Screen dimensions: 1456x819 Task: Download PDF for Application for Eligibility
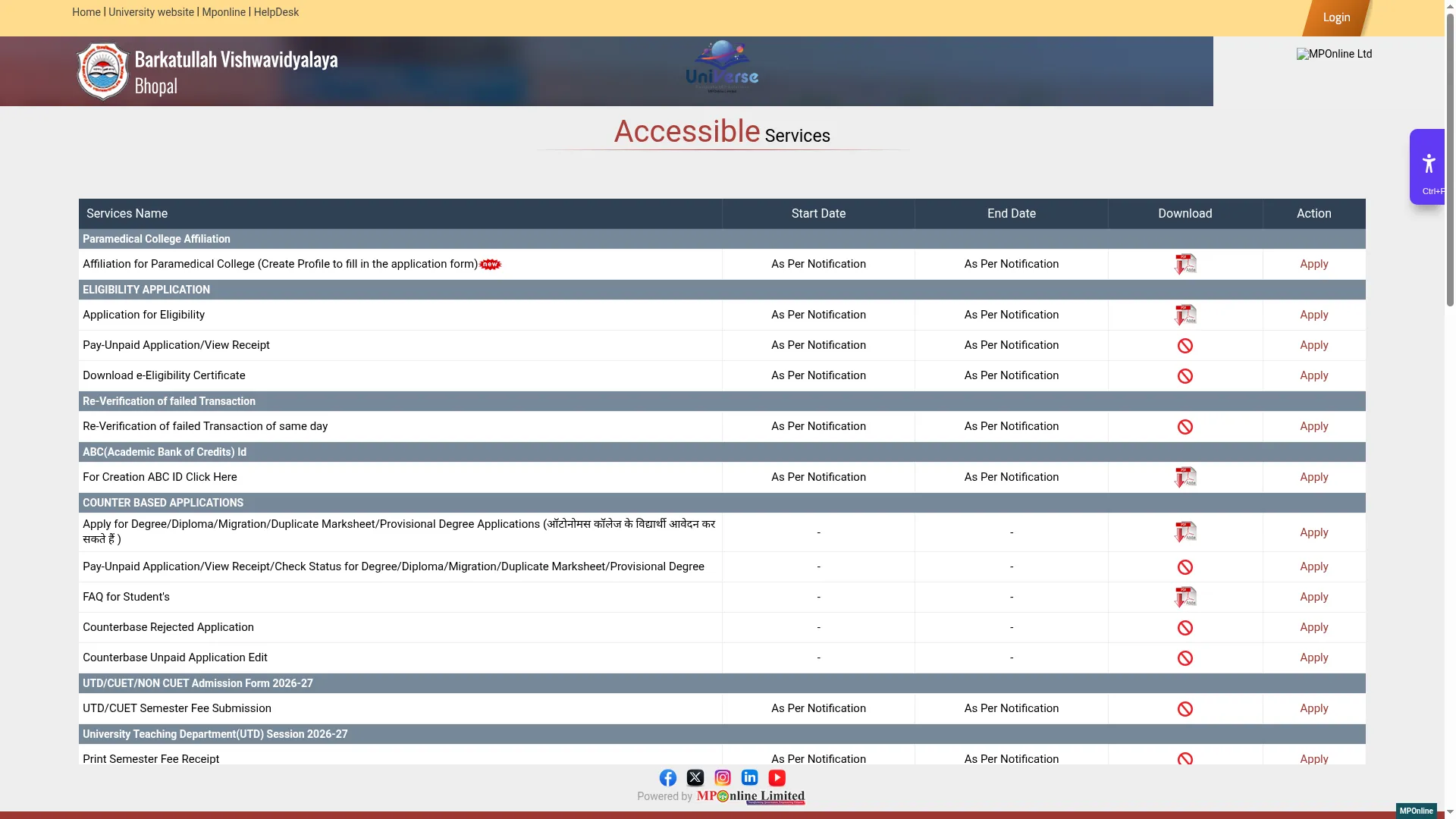(x=1185, y=315)
